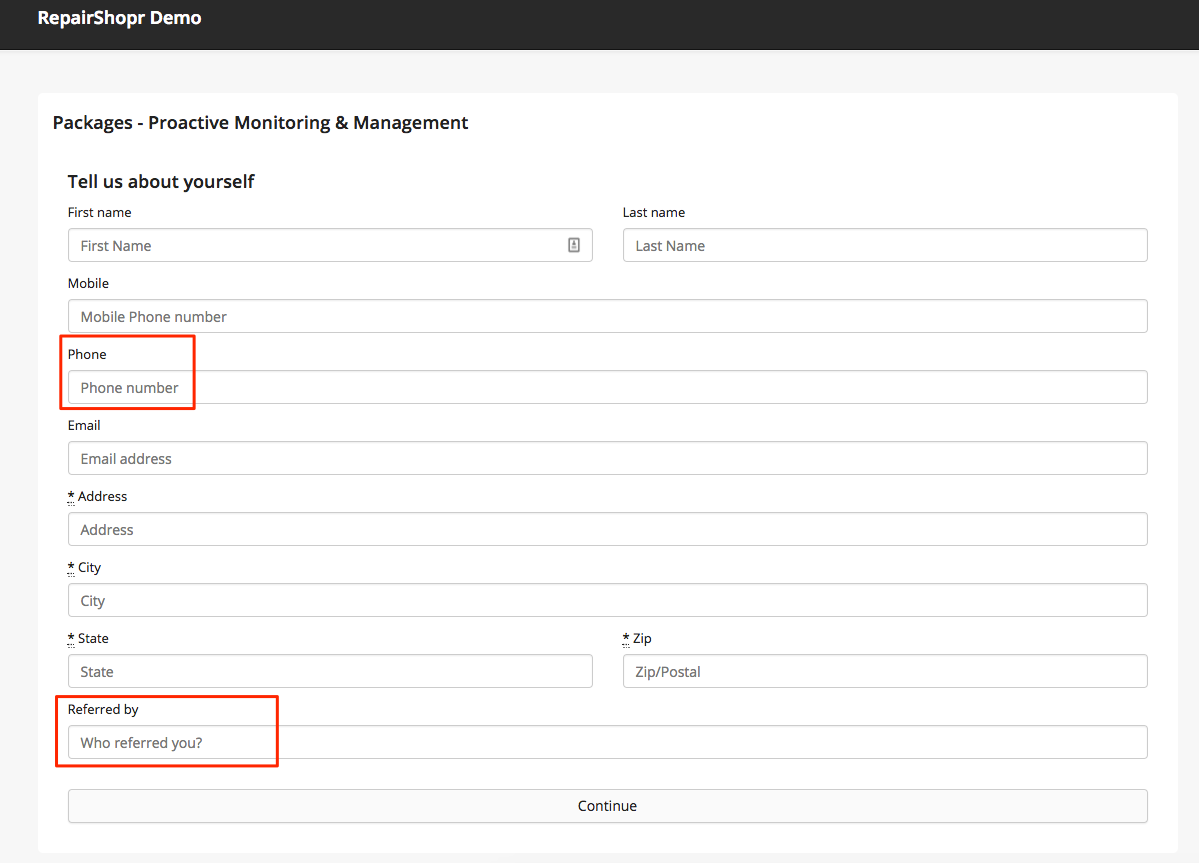Click the Last Name input field
The width and height of the screenshot is (1199, 863).
point(885,245)
